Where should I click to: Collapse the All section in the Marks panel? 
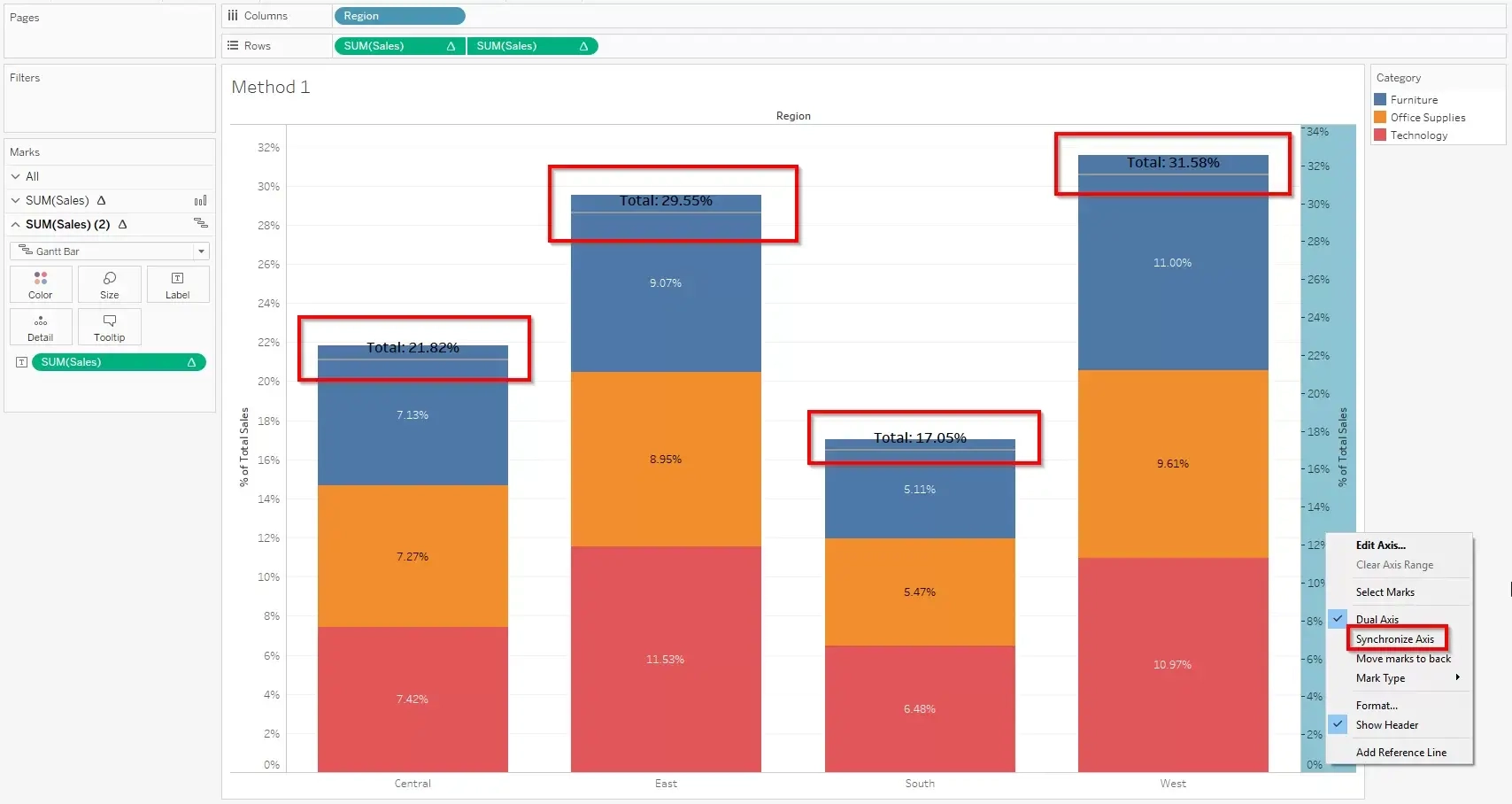tap(15, 176)
